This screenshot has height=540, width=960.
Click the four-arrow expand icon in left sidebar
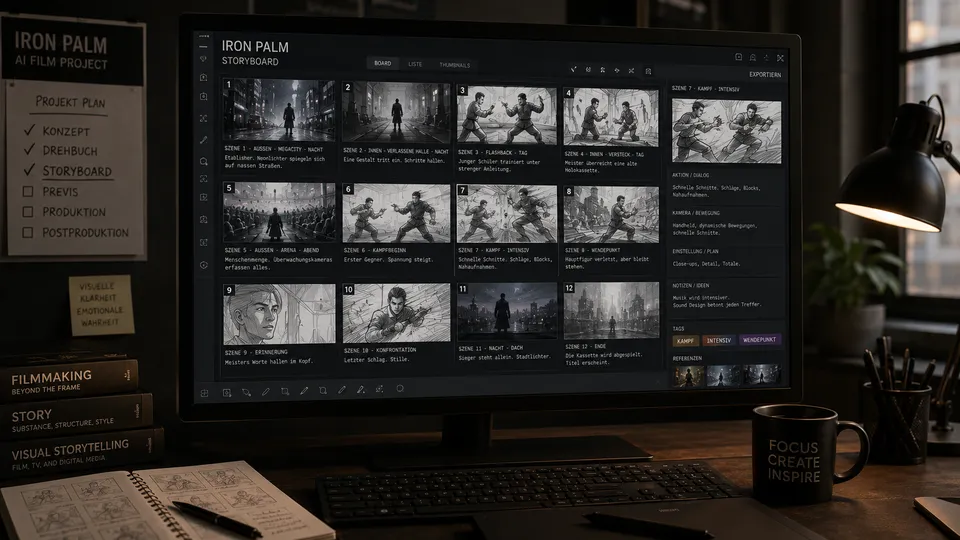tap(204, 118)
